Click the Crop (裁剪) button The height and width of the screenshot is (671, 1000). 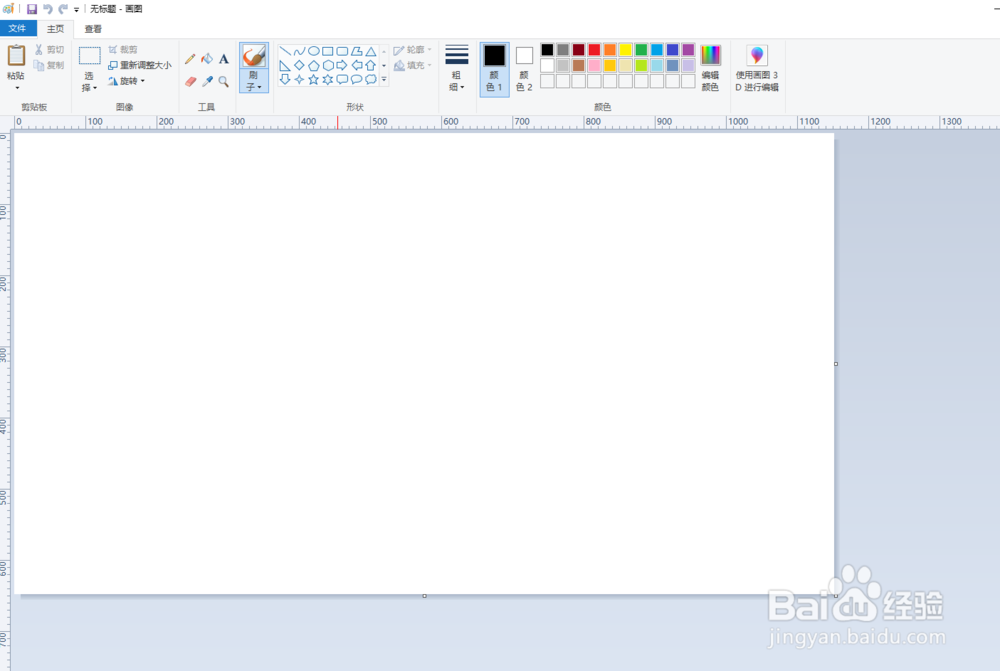(123, 49)
